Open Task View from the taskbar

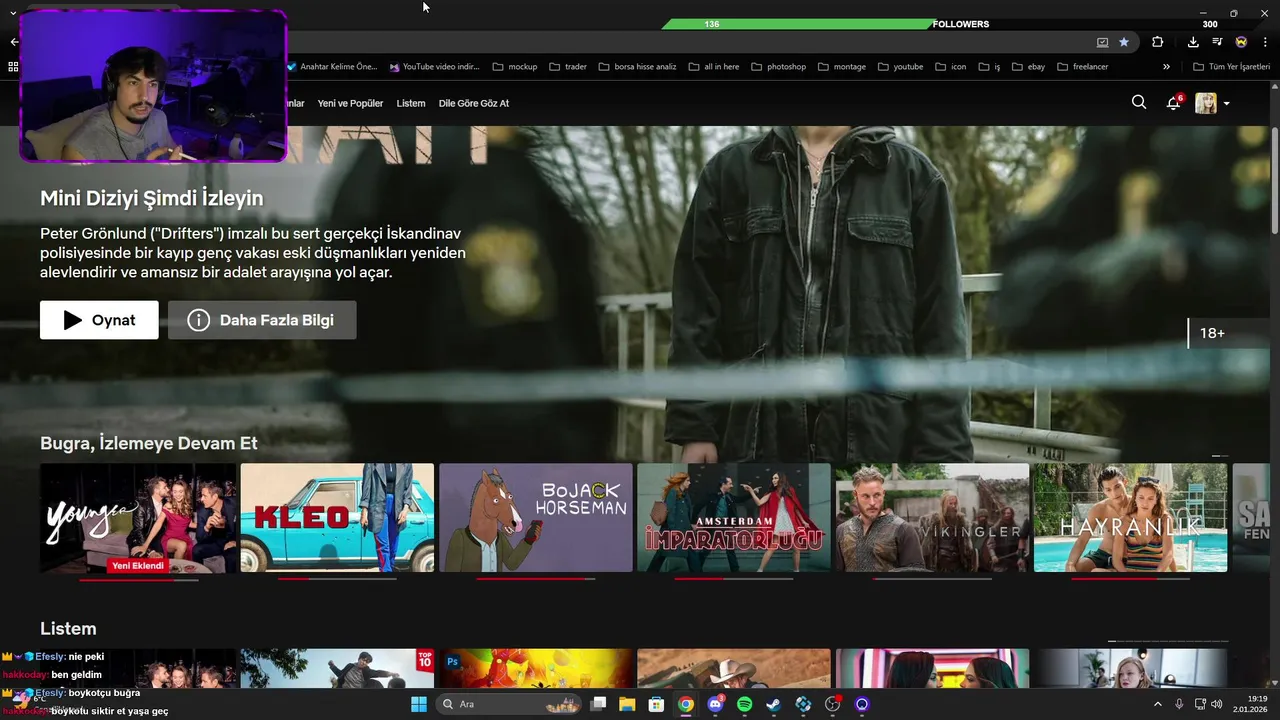pos(598,704)
